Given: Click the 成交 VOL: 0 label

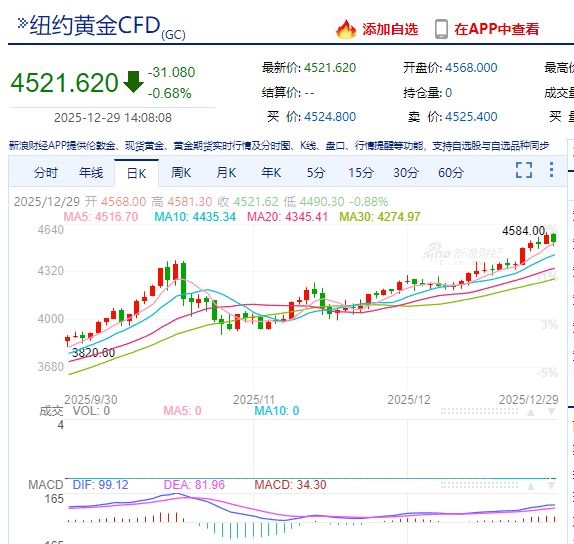Looking at the screenshot, I should pos(75,411).
